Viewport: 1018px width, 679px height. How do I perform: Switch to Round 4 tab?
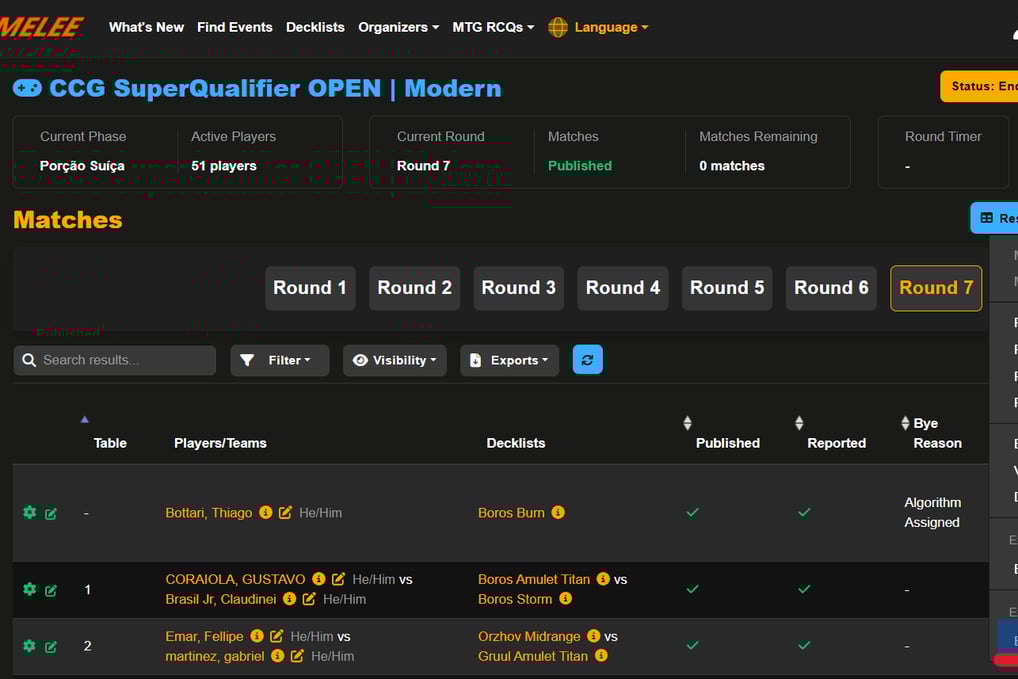(623, 288)
